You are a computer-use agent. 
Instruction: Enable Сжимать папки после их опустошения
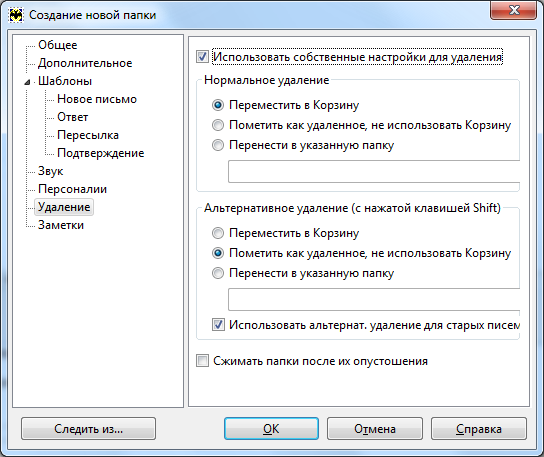pos(202,361)
